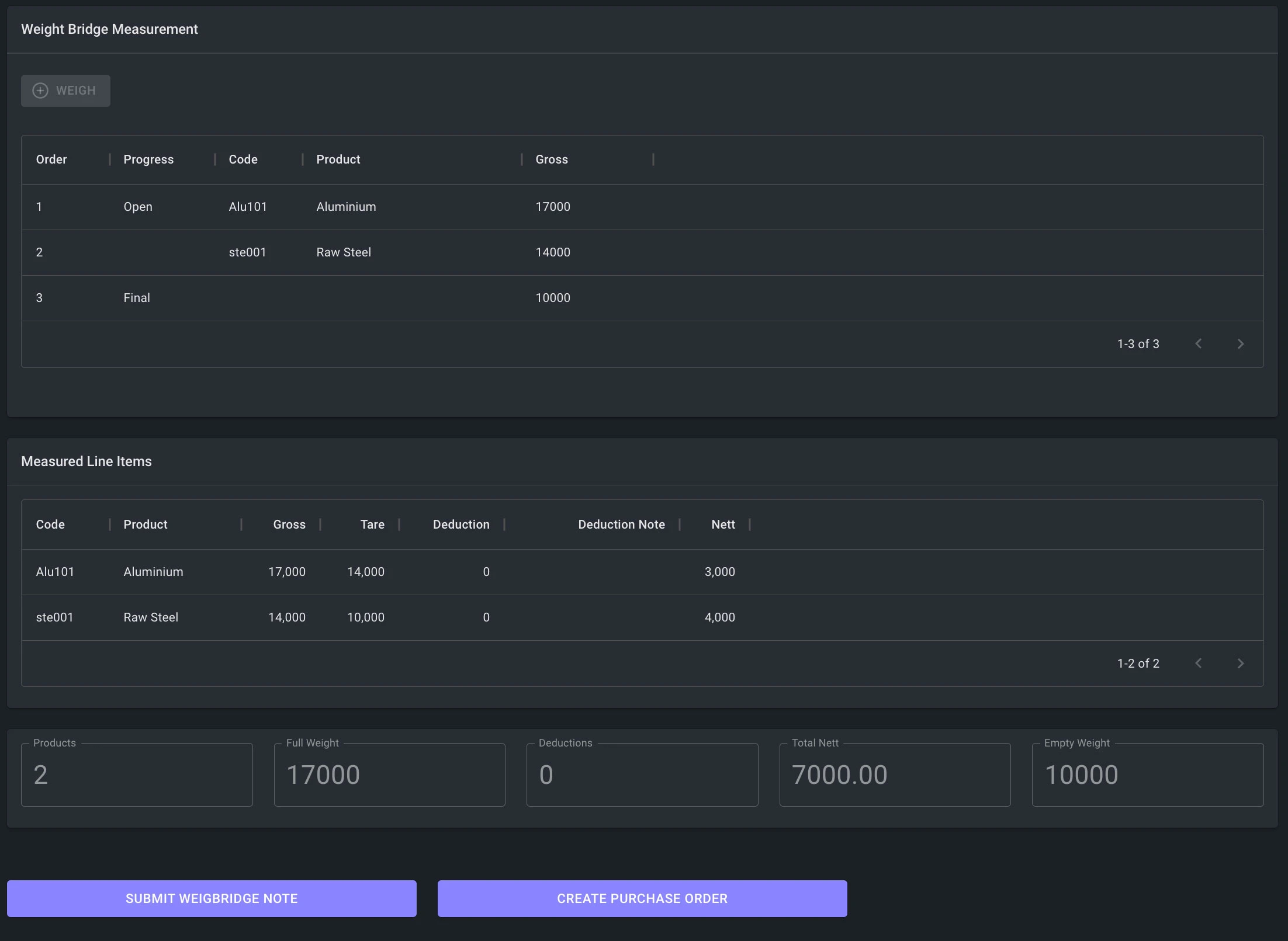Select Aluminium row with order 1

[x=346, y=207]
